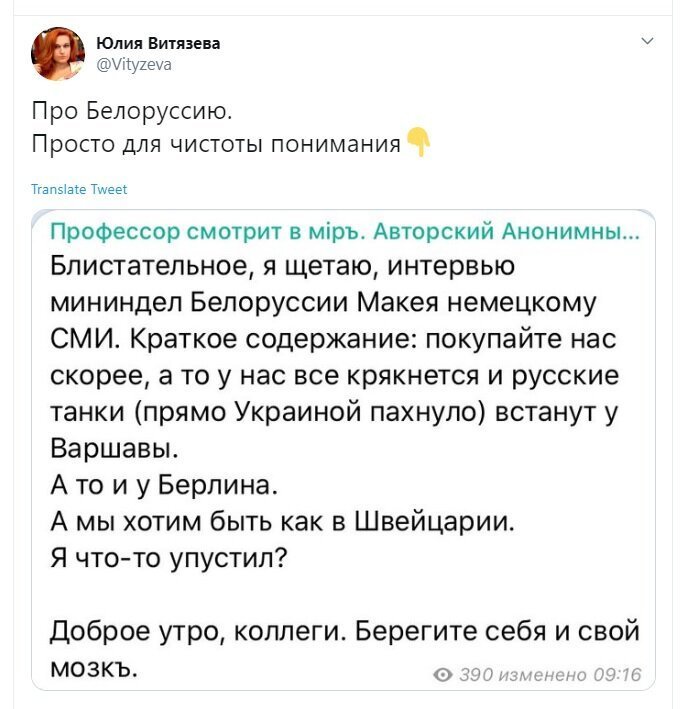Screen dimensions: 684x709
Task: Expand the tweet options chevron
Action: [x=647, y=41]
